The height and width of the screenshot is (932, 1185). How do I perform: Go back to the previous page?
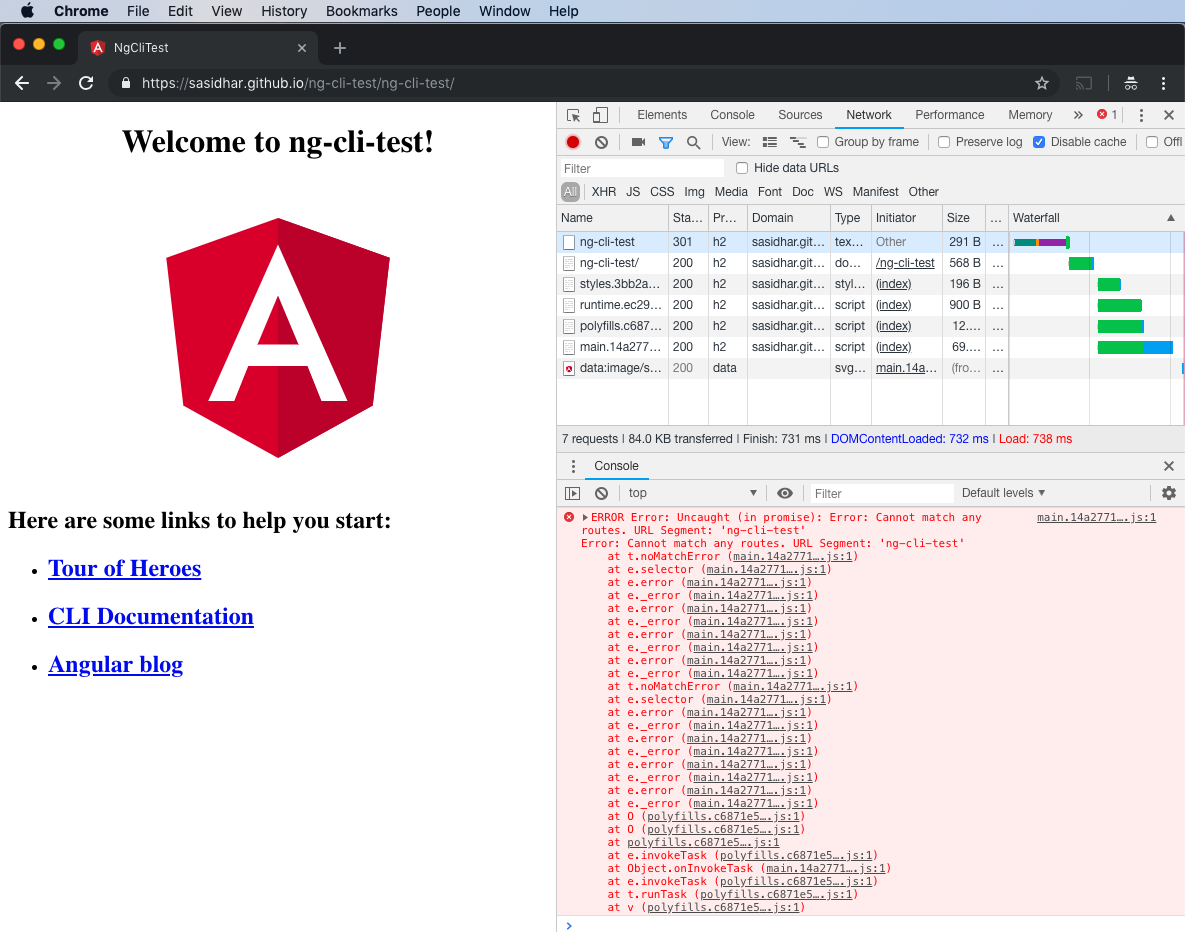pos(22,83)
